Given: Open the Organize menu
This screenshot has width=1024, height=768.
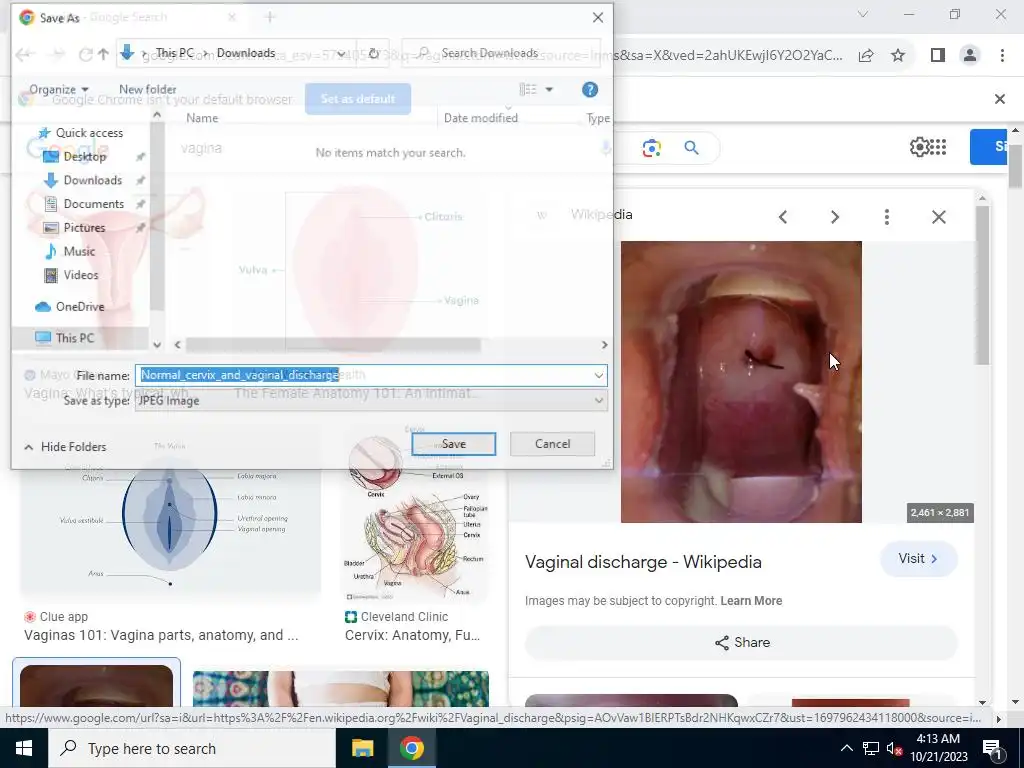Looking at the screenshot, I should coord(59,89).
